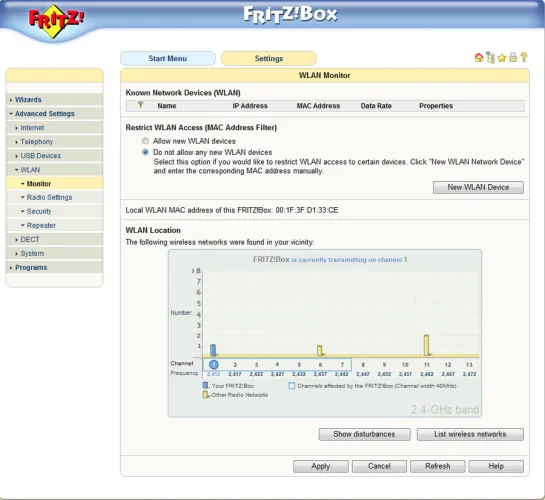Click channel 11 label on chart
545x500 pixels.
[x=427, y=365]
